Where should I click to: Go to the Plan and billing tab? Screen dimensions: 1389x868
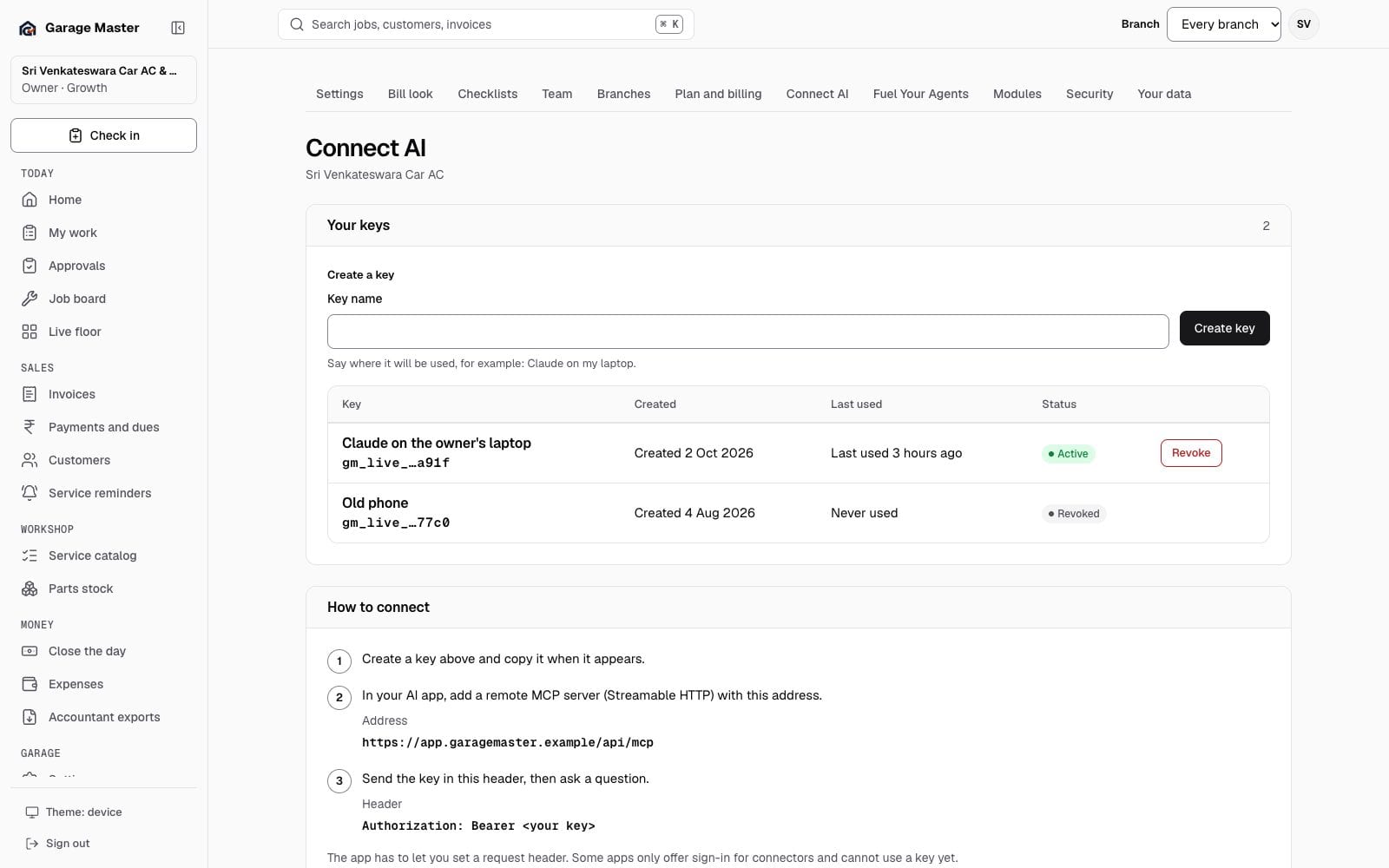click(718, 94)
